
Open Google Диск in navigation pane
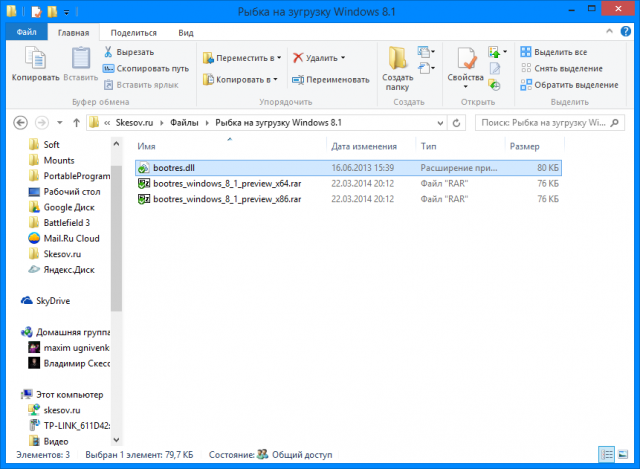coord(62,207)
